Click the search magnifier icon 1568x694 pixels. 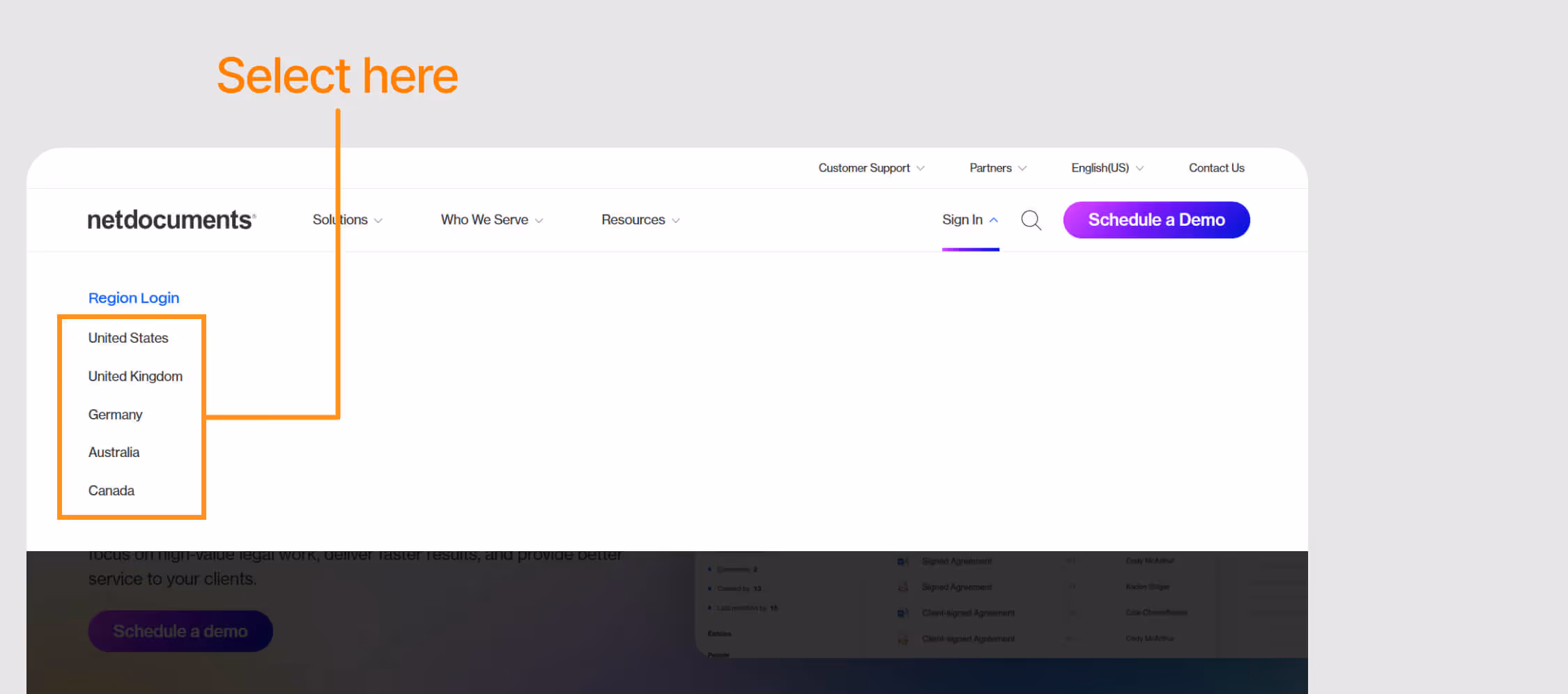(x=1031, y=220)
